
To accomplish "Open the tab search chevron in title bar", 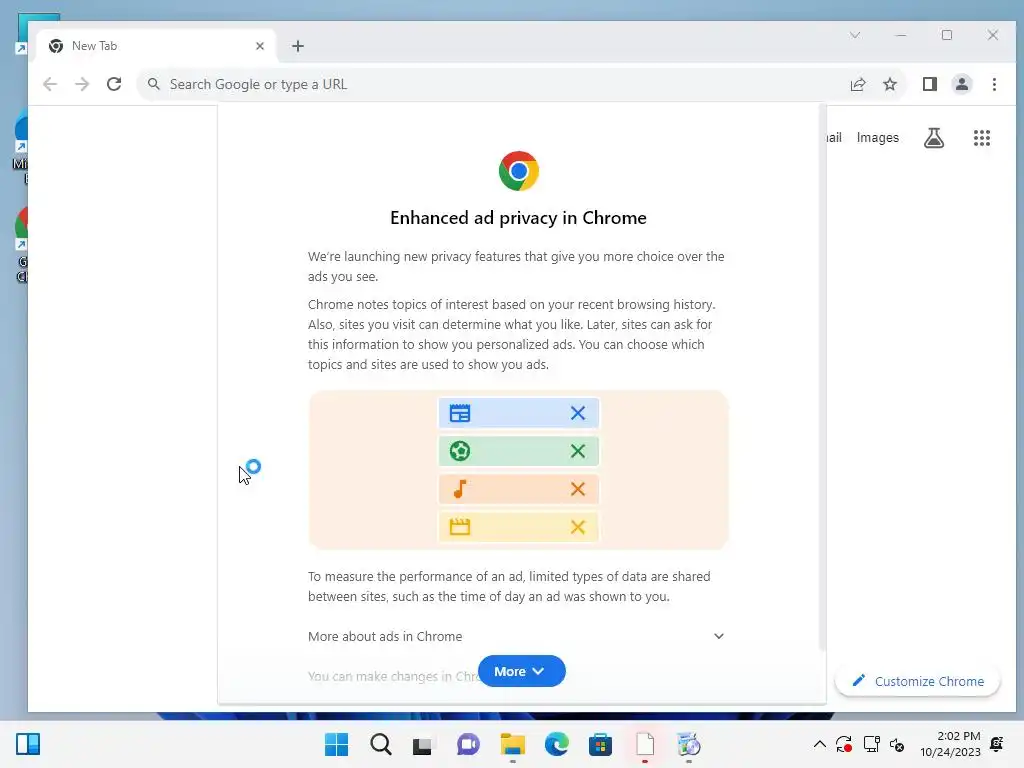I will pos(855,35).
